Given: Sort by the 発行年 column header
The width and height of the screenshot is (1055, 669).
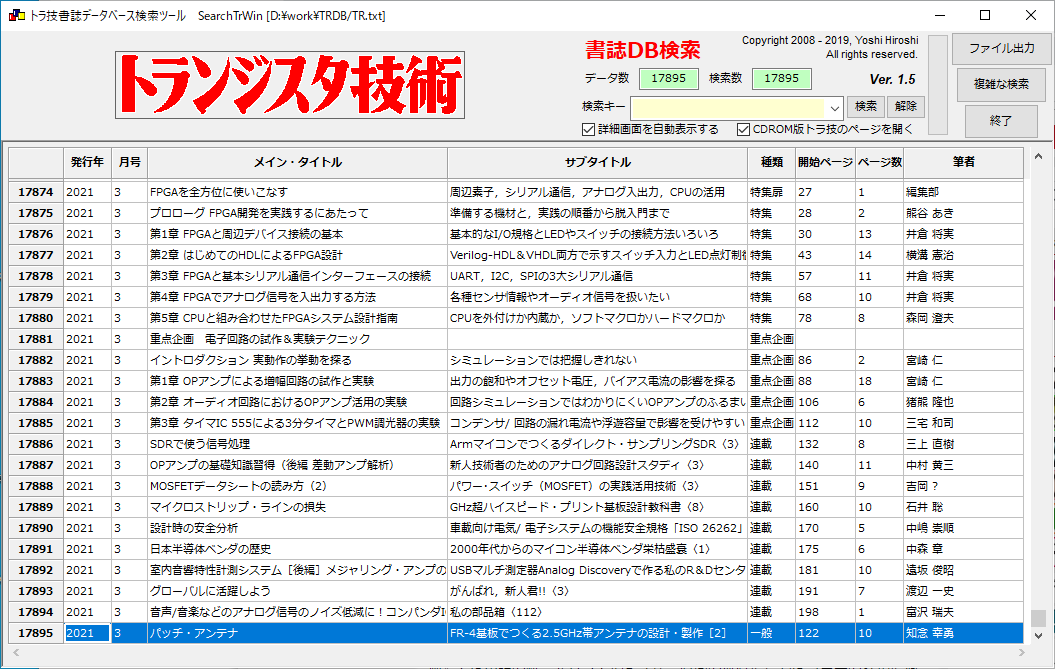Looking at the screenshot, I should [x=87, y=162].
